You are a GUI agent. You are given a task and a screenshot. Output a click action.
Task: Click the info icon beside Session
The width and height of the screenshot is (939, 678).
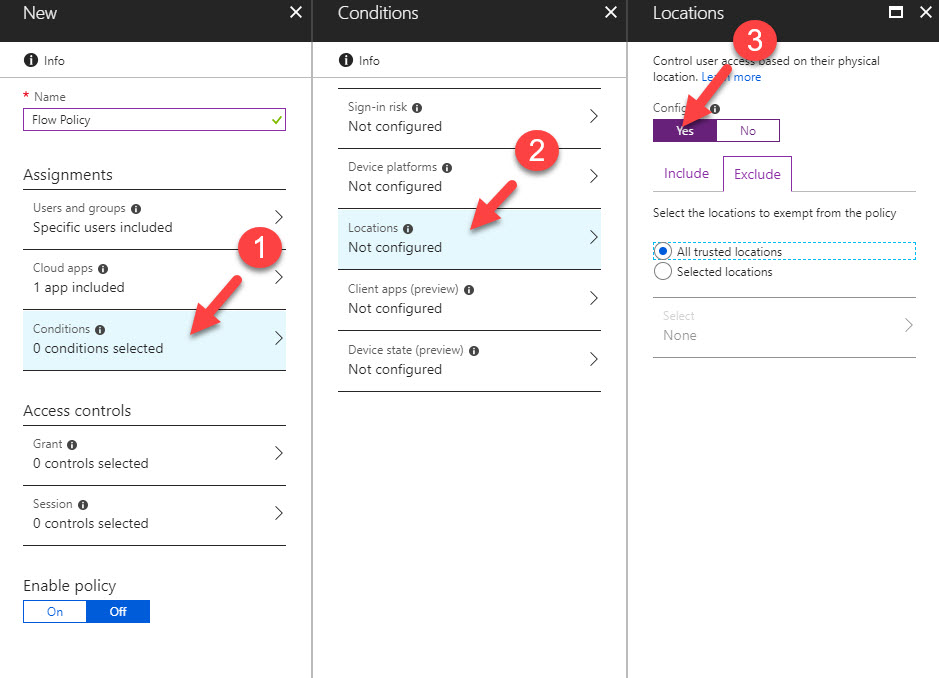click(83, 504)
